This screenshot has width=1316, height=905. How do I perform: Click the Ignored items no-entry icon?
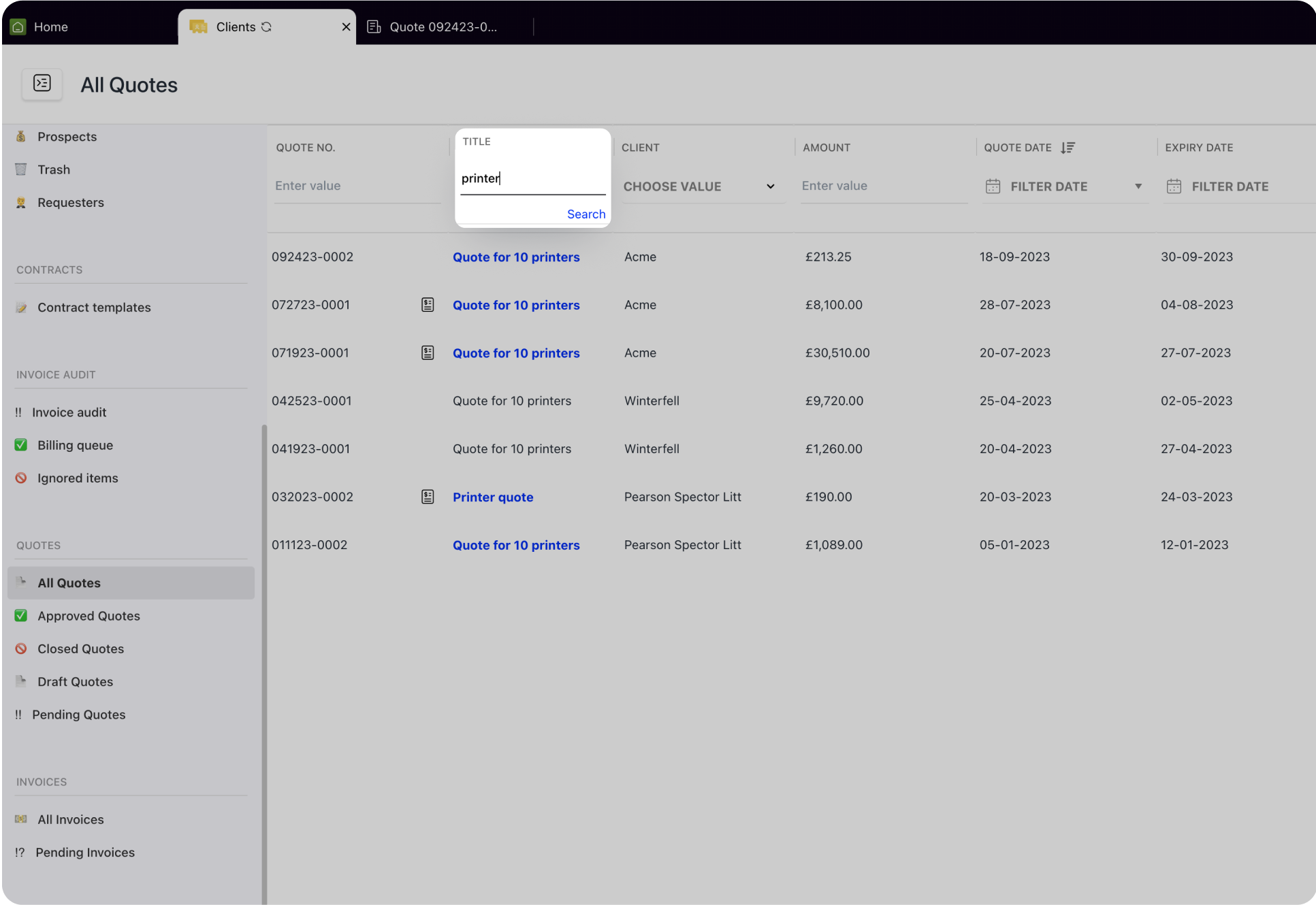tap(20, 478)
